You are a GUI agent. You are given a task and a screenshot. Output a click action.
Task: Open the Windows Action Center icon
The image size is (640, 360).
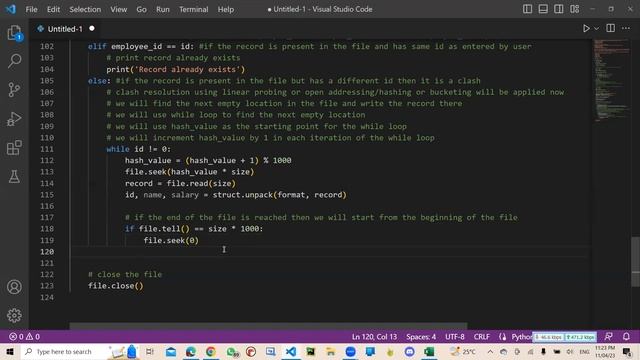[x=627, y=351]
